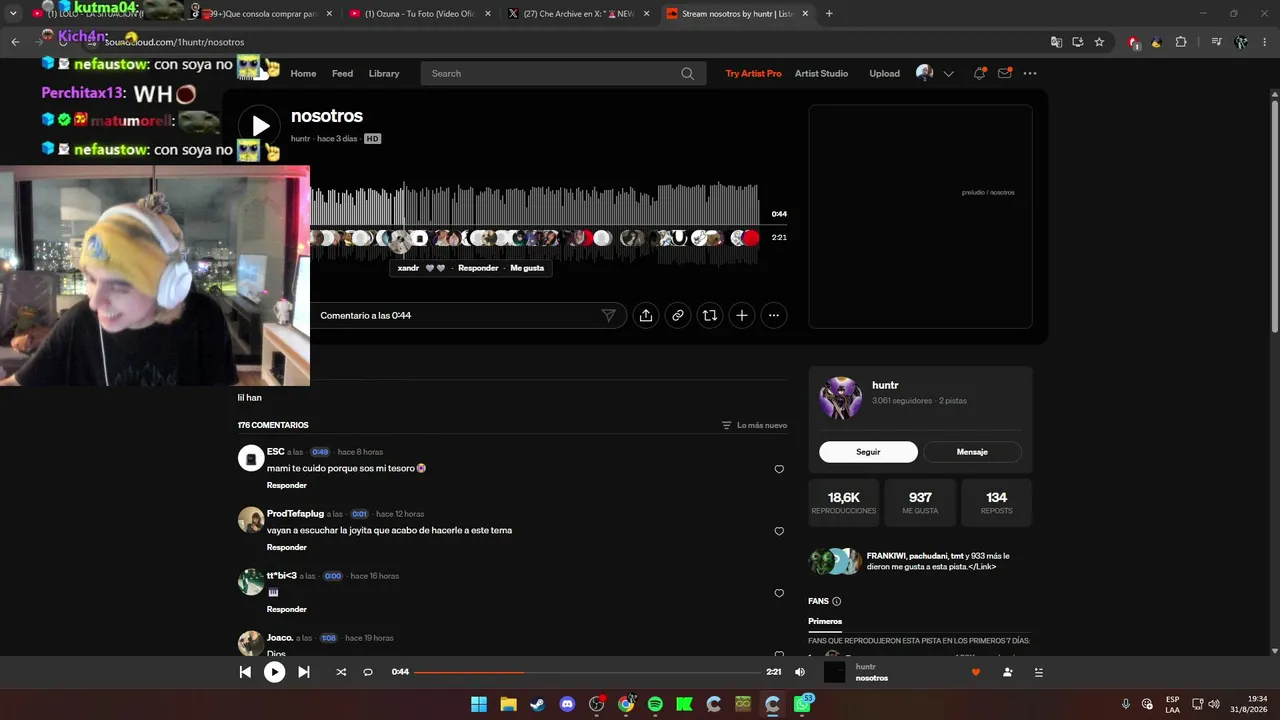Translate this page with the translate icon
Image resolution: width=1280 pixels, height=720 pixels.
pyautogui.click(x=1056, y=42)
